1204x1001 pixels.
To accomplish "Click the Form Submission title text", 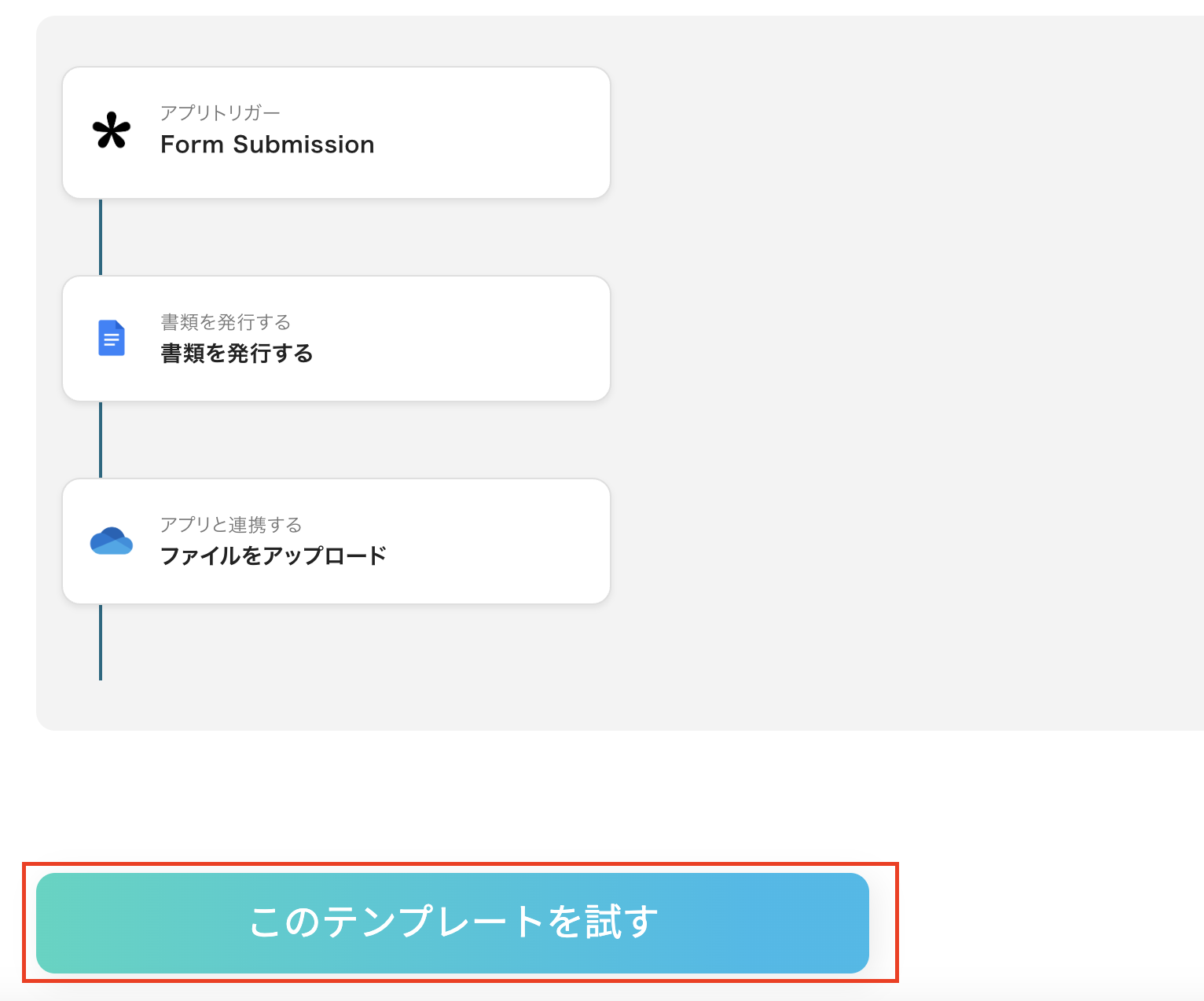I will 267,145.
